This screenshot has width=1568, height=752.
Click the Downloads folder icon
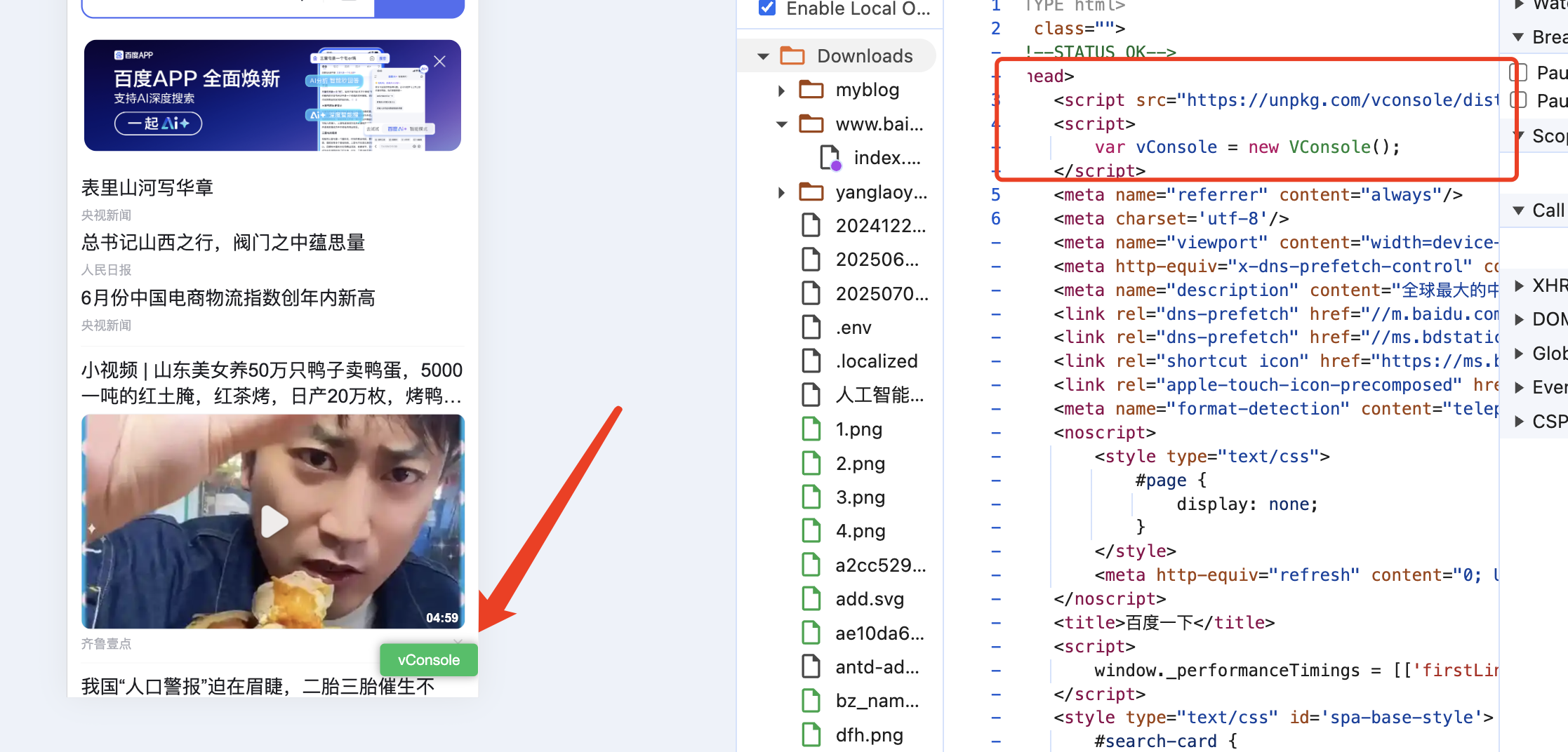[x=792, y=56]
